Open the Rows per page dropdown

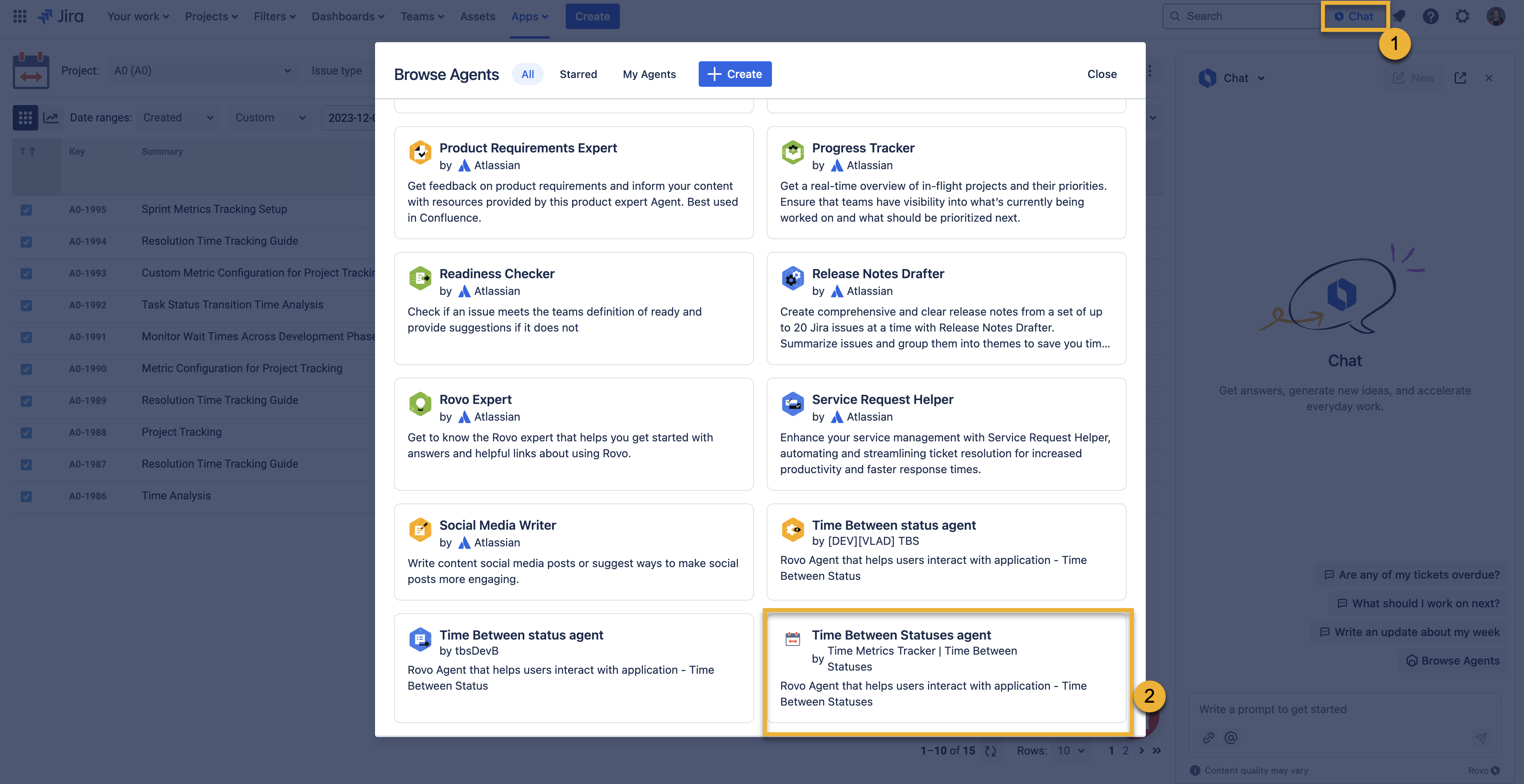(x=1071, y=750)
